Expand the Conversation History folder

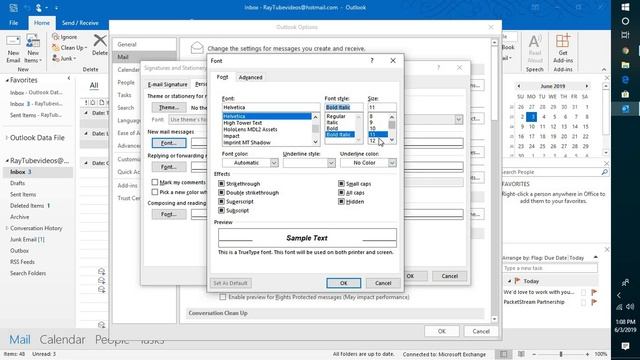pyautogui.click(x=7, y=228)
